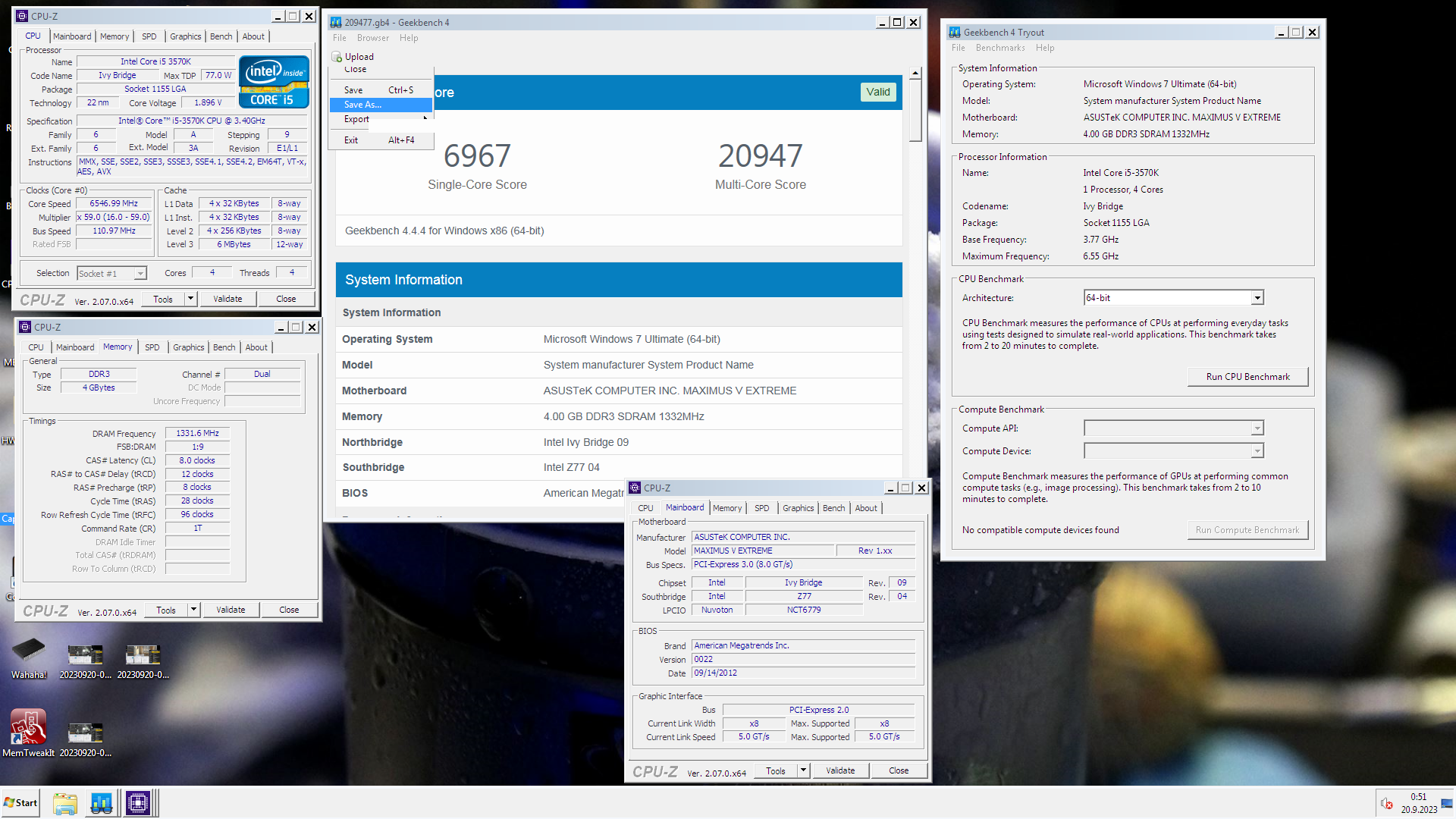
Task: Choose Save in the File menu
Action: pyautogui.click(x=381, y=90)
